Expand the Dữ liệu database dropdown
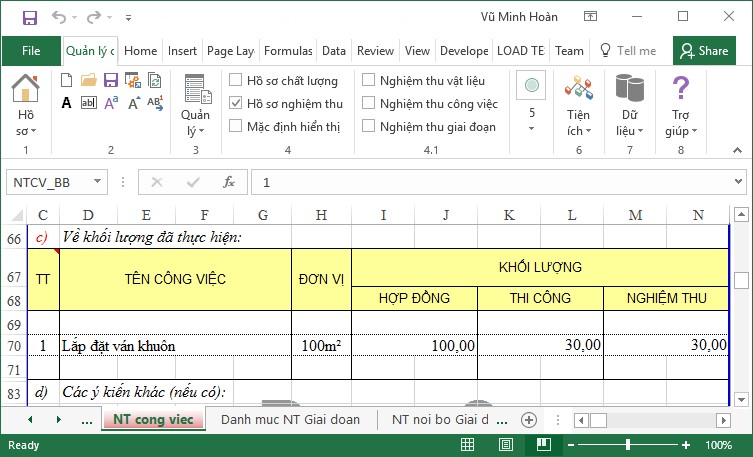Screen dimensions: 753x457 [x=629, y=108]
